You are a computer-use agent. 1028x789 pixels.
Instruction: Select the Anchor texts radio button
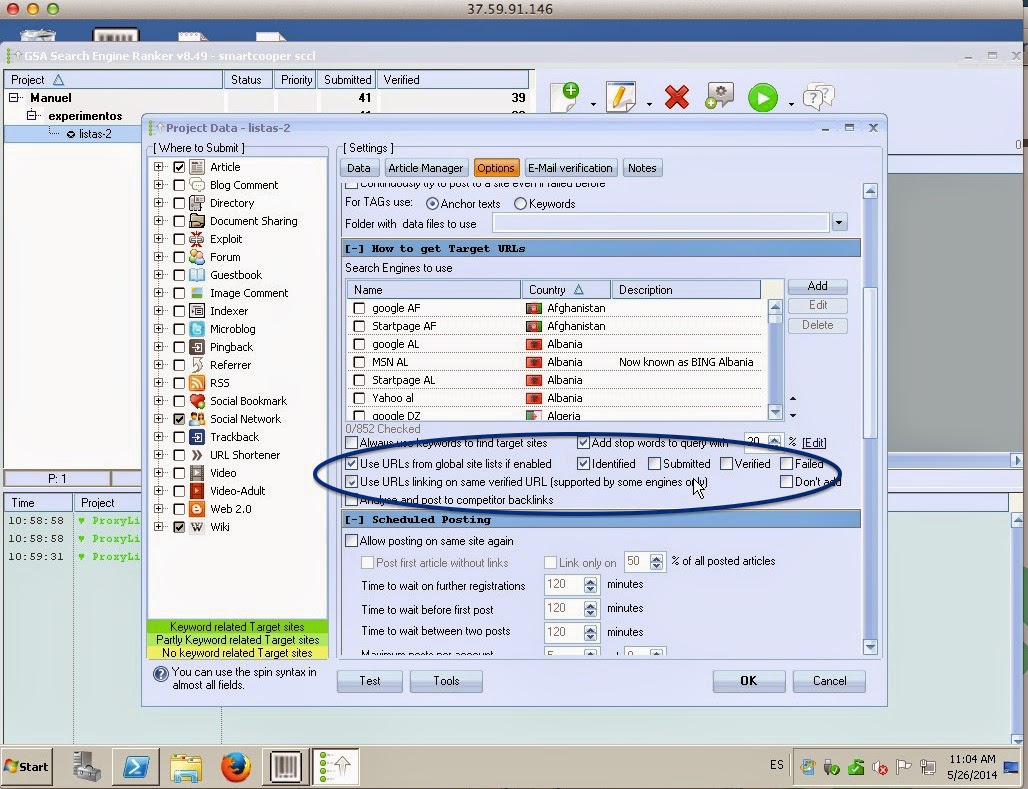point(432,203)
